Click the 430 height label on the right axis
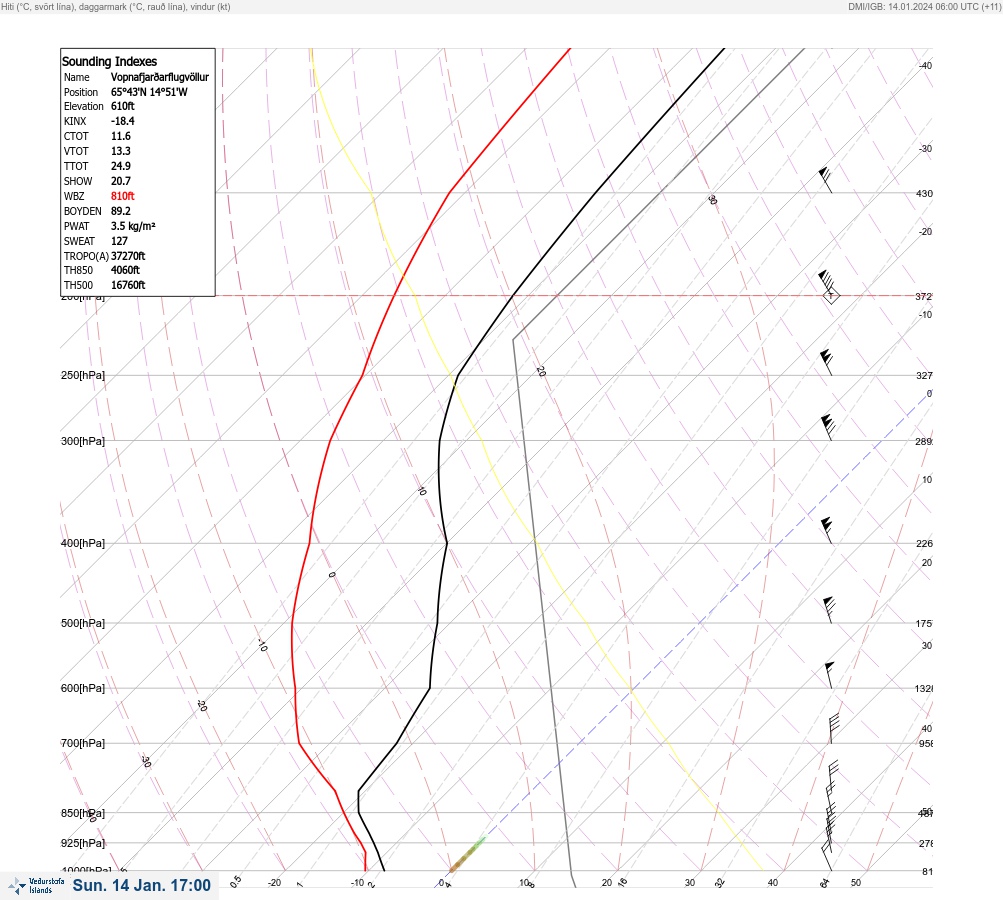Viewport: 1003px width, 900px height. (x=924, y=193)
